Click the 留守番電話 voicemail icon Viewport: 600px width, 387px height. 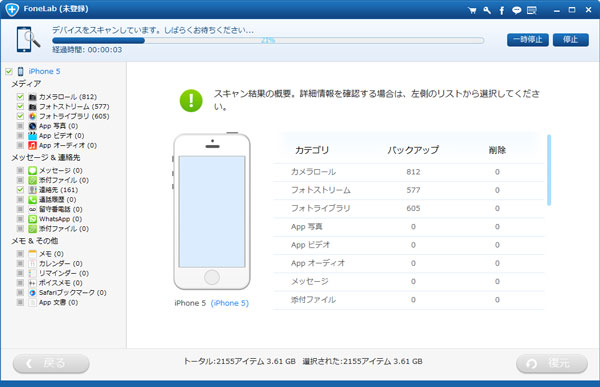pos(33,209)
